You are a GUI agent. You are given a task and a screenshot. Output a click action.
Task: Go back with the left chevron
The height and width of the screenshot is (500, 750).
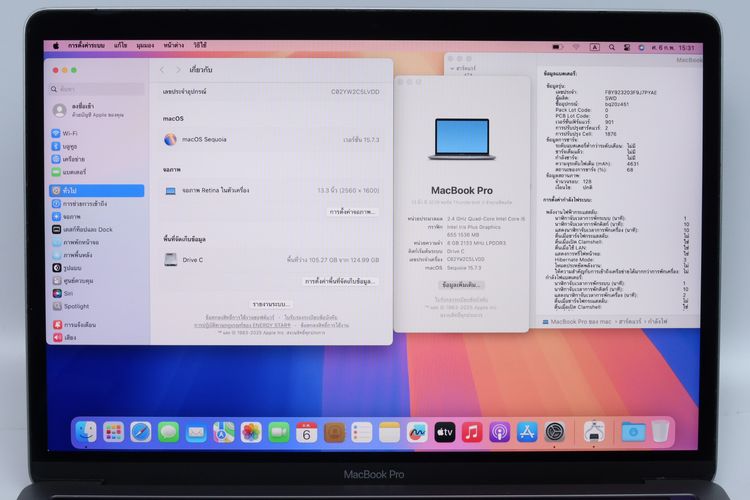[x=162, y=70]
